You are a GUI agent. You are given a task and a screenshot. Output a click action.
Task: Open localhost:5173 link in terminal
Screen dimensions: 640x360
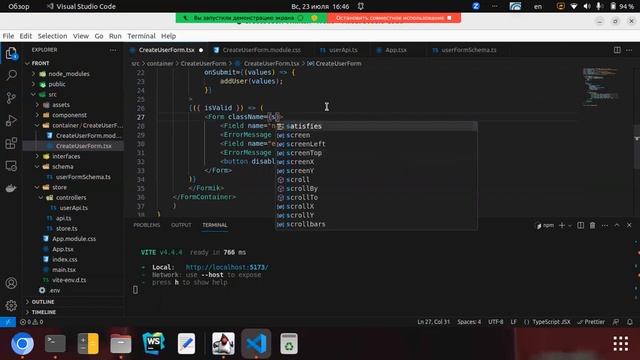227,267
